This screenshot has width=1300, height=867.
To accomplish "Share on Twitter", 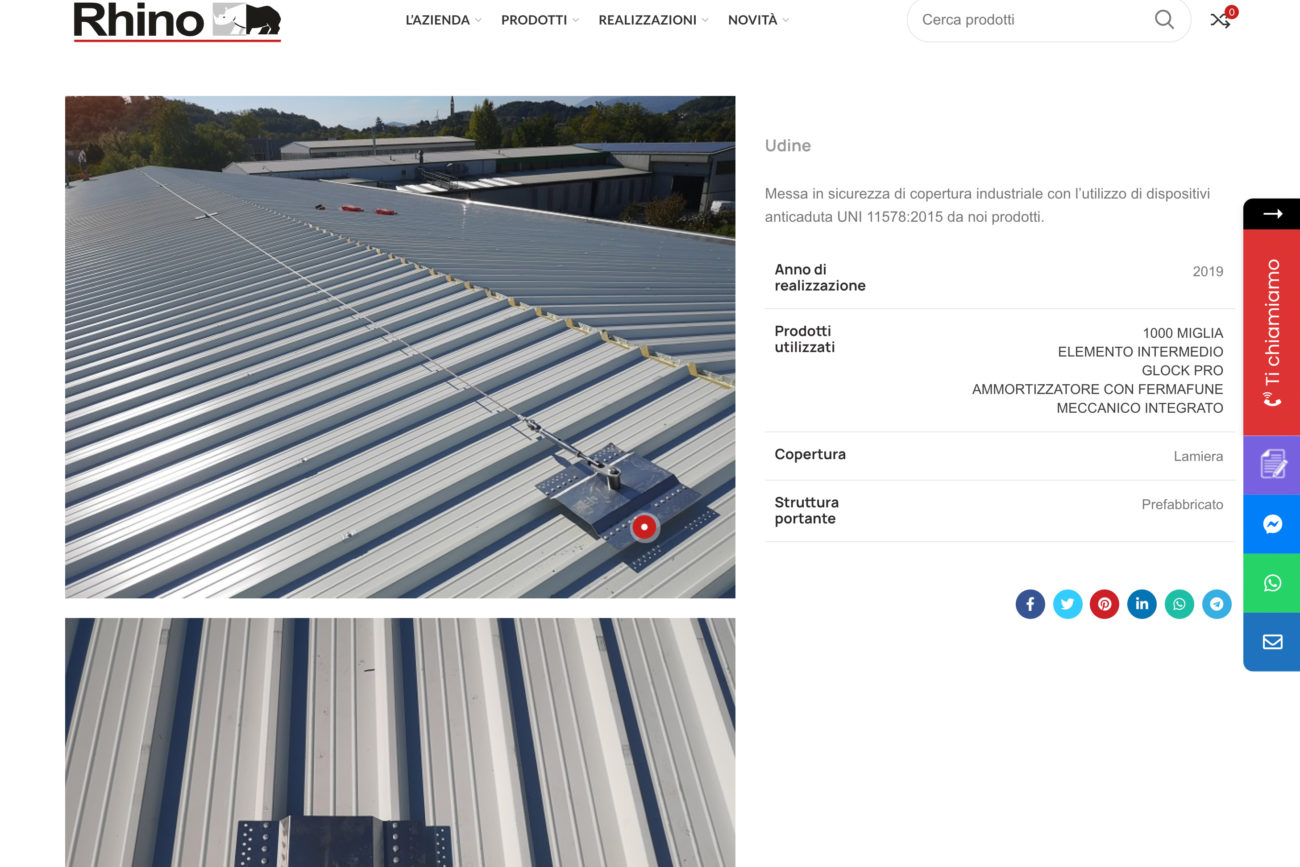I will pos(1067,604).
